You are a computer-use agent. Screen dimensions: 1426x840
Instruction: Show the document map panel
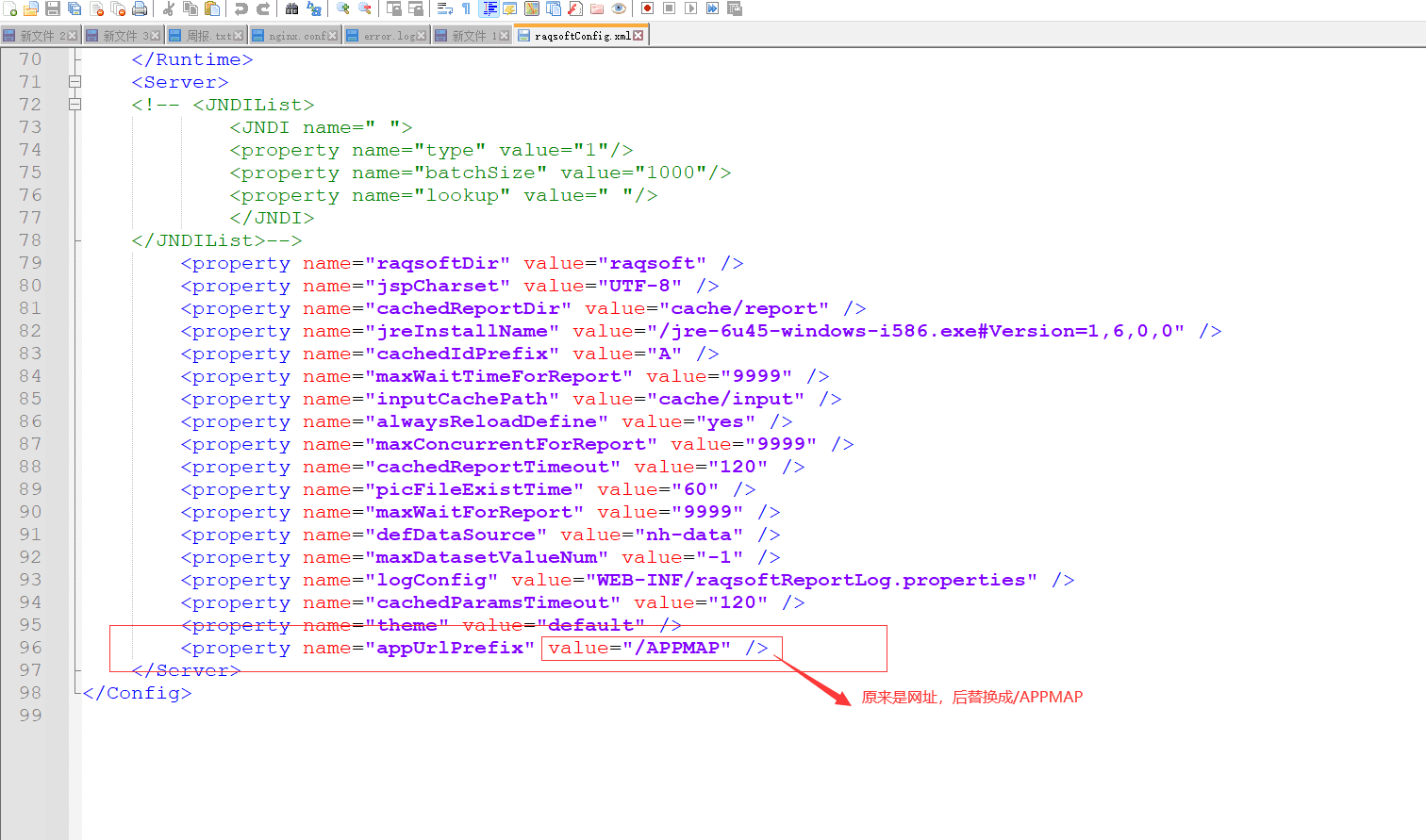click(x=532, y=8)
